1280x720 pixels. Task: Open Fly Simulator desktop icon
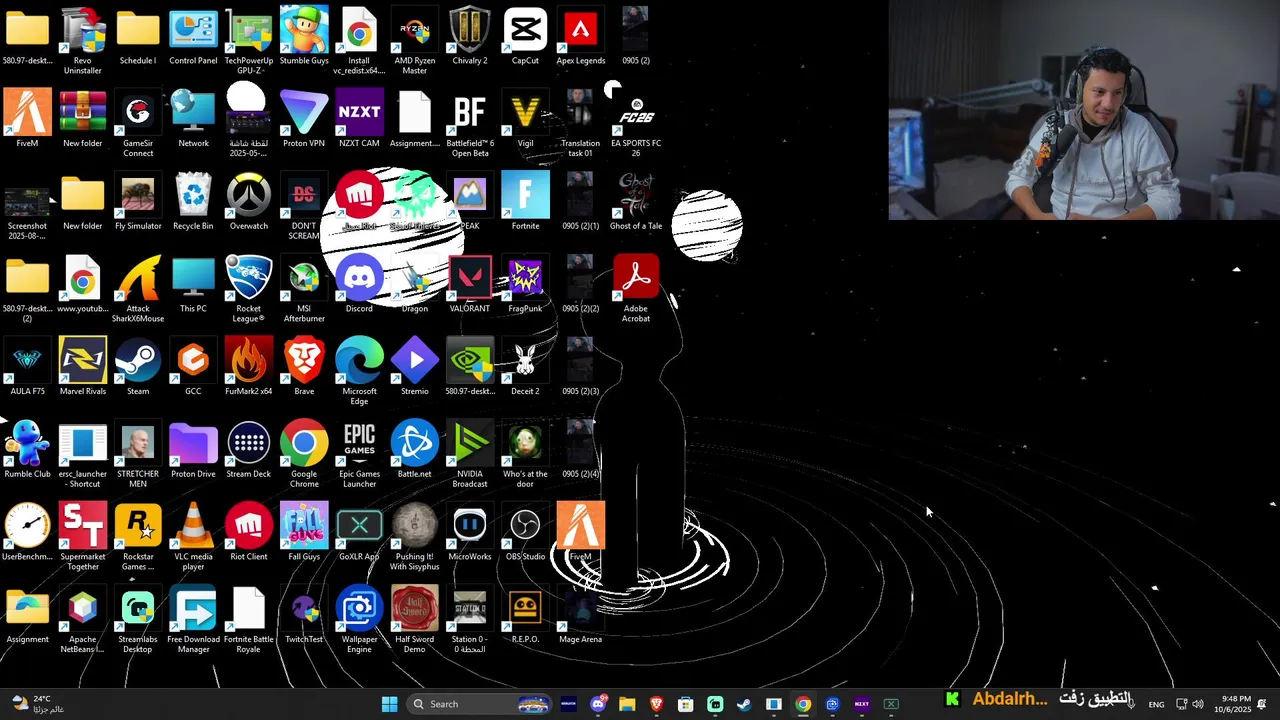[x=138, y=201]
